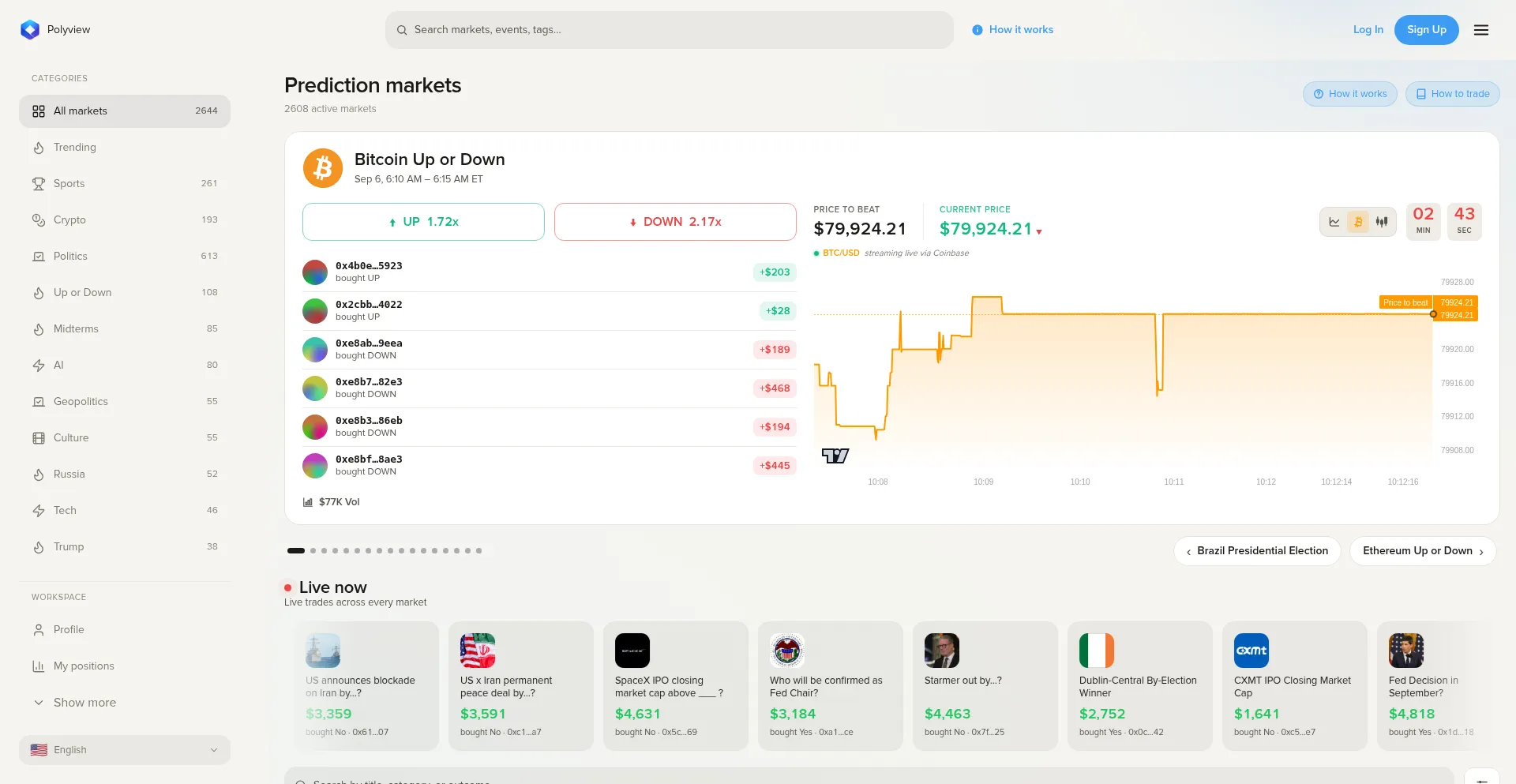Screen dimensions: 1516x784
Task: Click the Bitcoin market logo
Action: point(323,168)
